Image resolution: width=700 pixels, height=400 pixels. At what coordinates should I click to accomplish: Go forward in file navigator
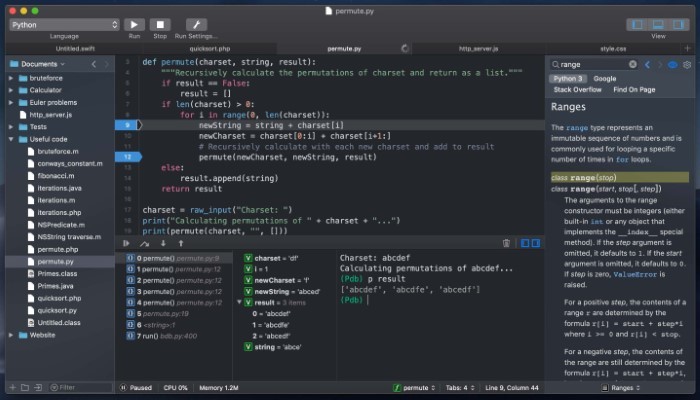coord(106,64)
